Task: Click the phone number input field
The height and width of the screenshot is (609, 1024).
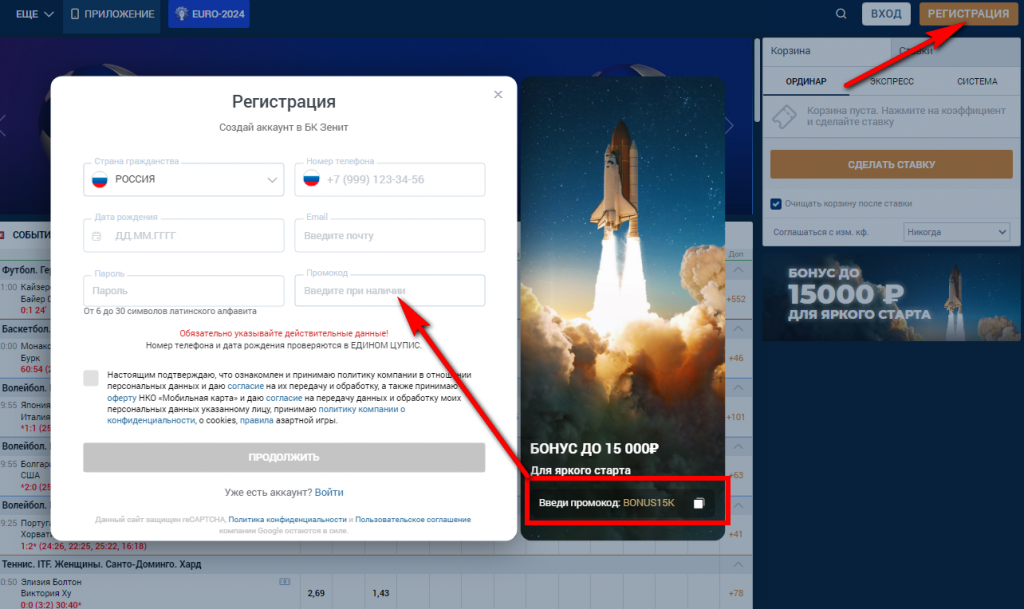Action: (390, 180)
